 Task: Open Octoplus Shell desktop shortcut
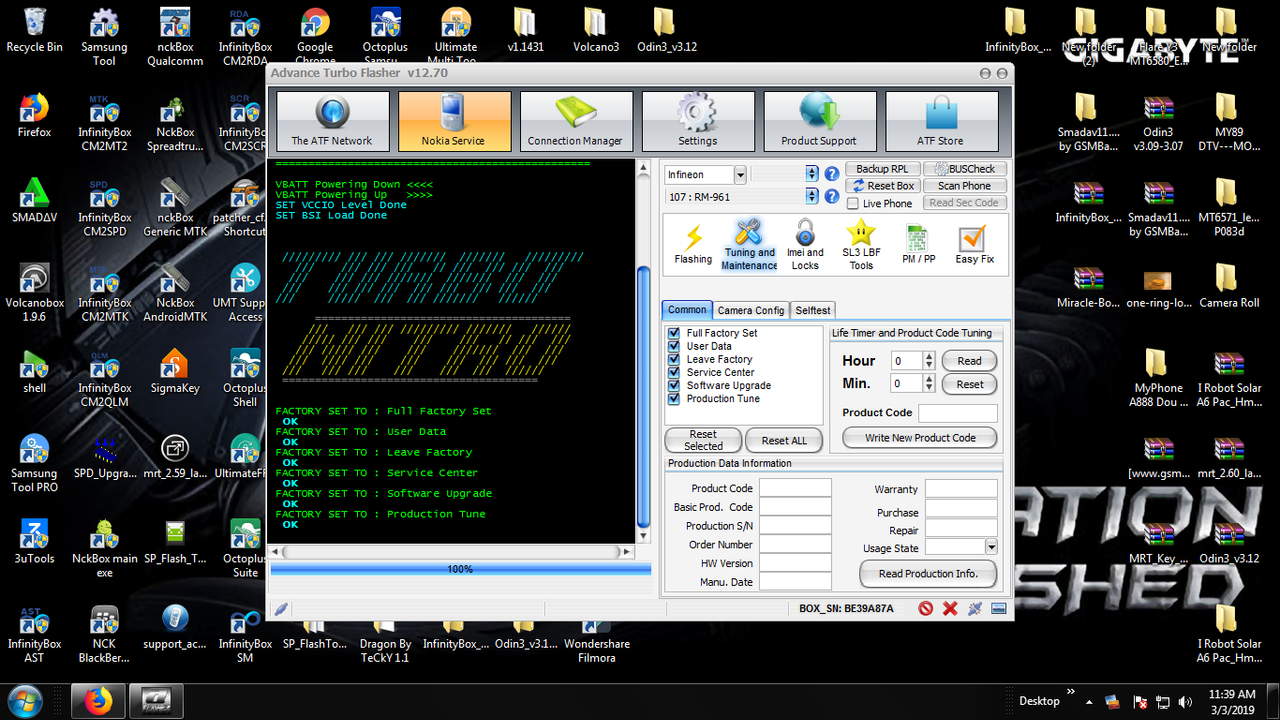pyautogui.click(x=245, y=379)
